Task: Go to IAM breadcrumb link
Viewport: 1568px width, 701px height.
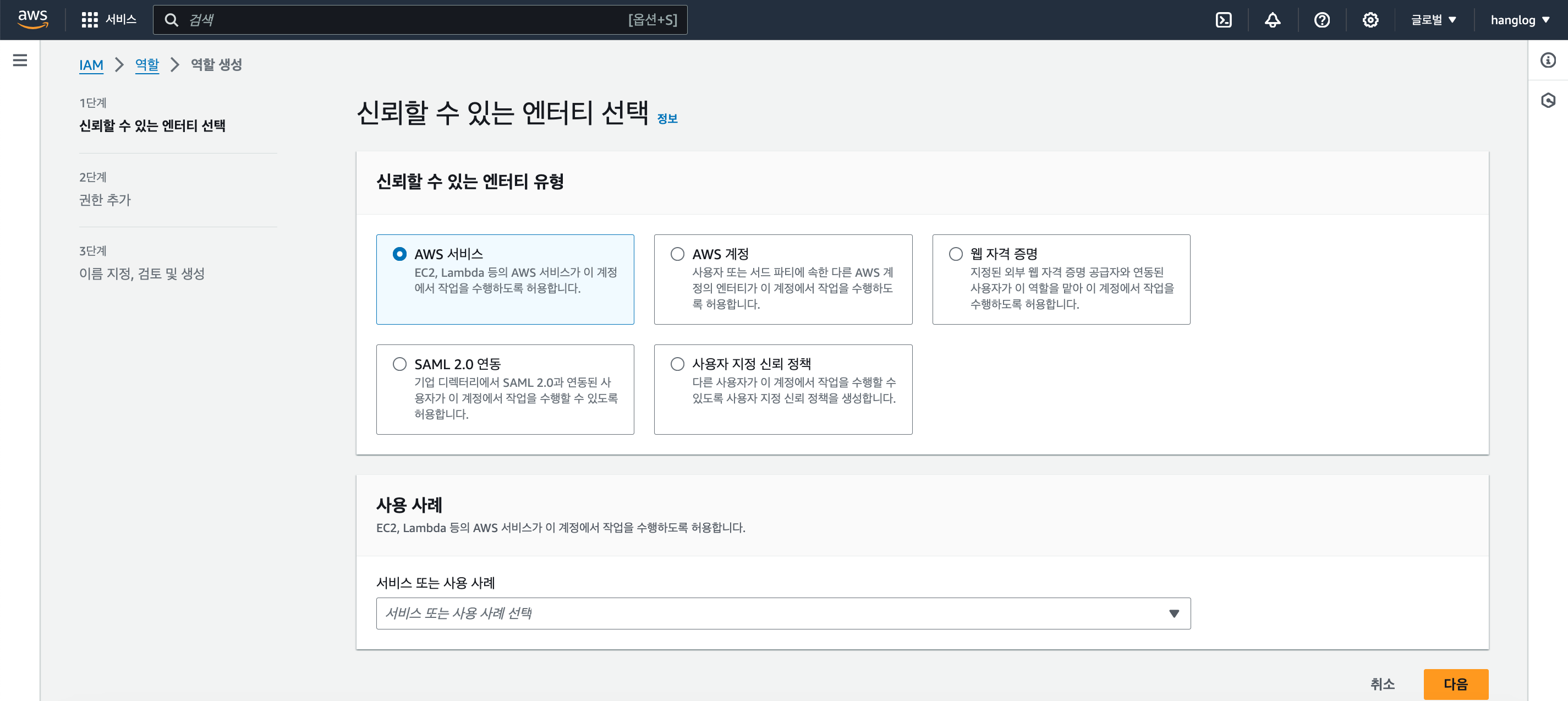Action: (x=91, y=64)
